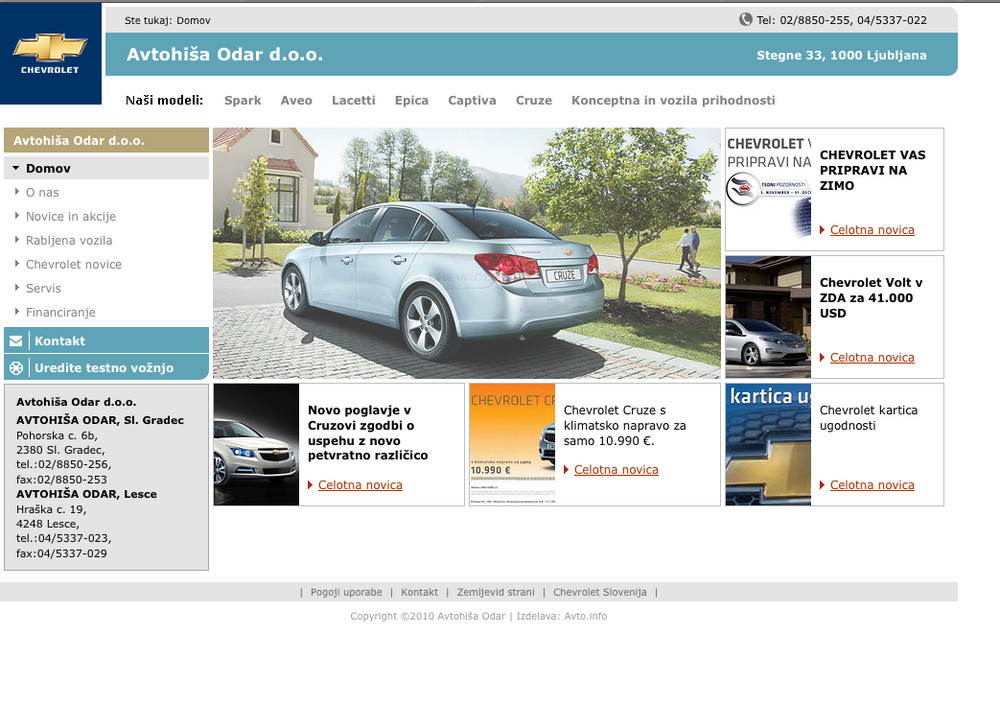Screen dimensions: 1000x704
Task: Click the Chevrolet Volt news thumbnail
Action: 768,317
